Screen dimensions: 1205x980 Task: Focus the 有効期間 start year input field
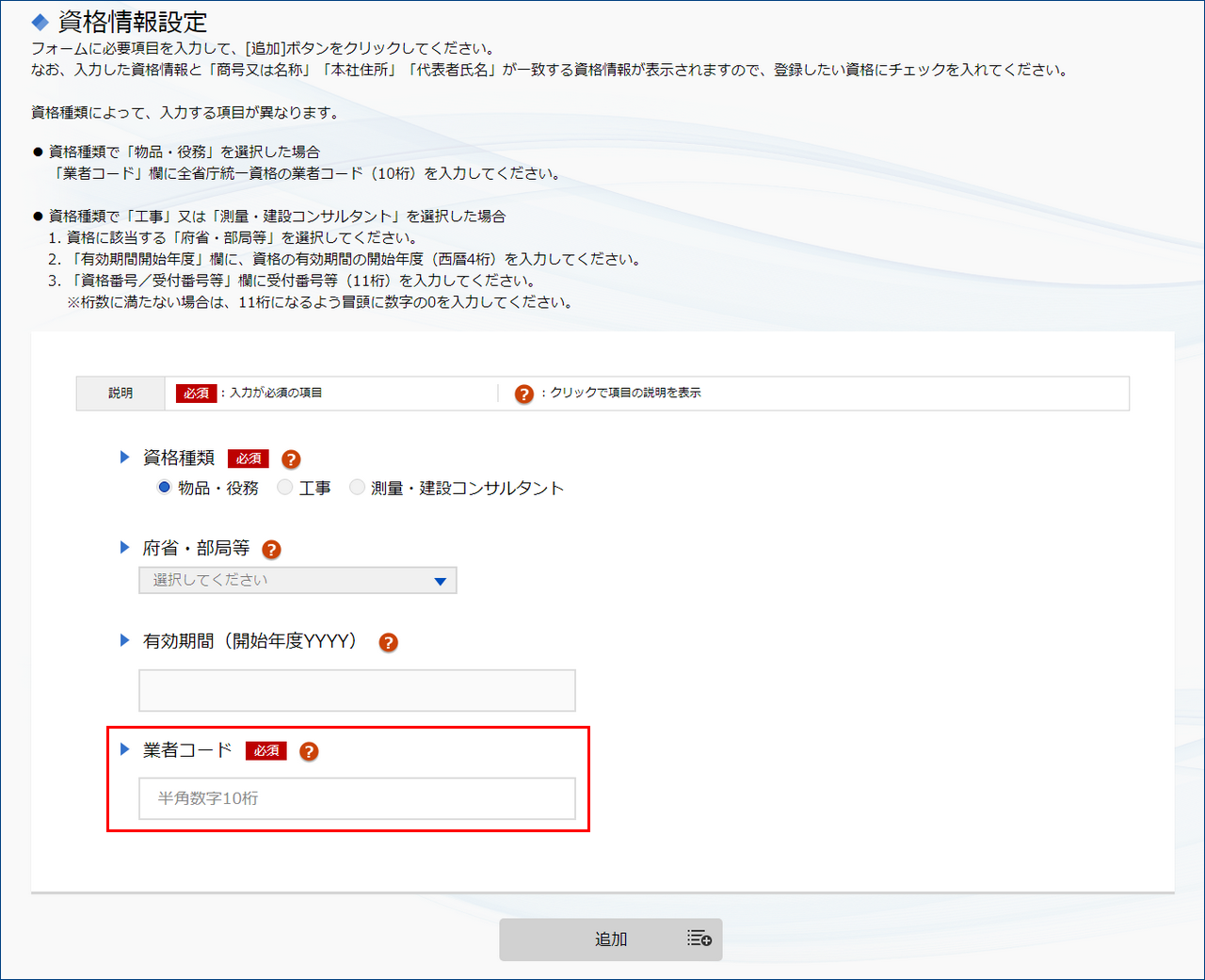357,691
